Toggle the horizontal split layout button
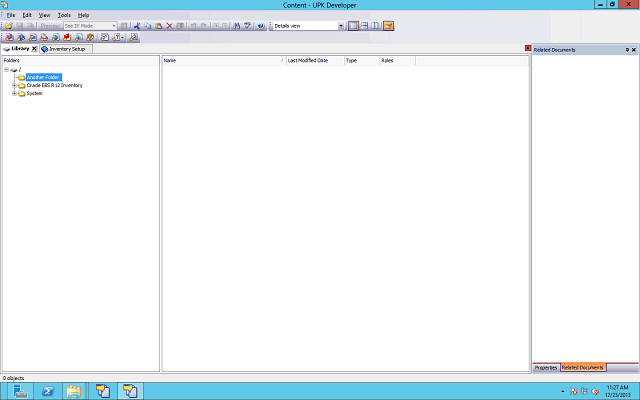This screenshot has height=400, width=640. coord(364,26)
